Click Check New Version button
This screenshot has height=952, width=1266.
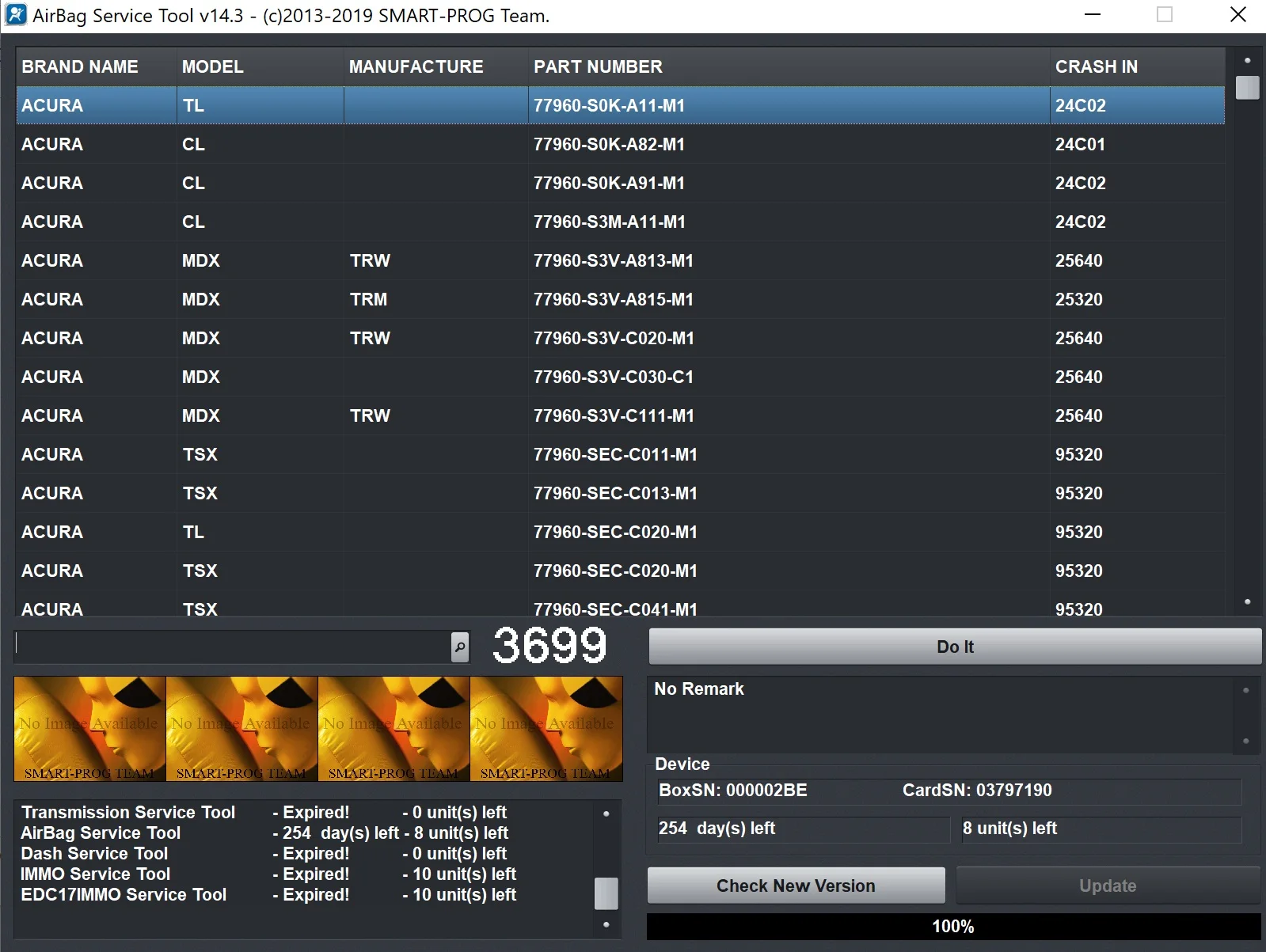[x=796, y=886]
